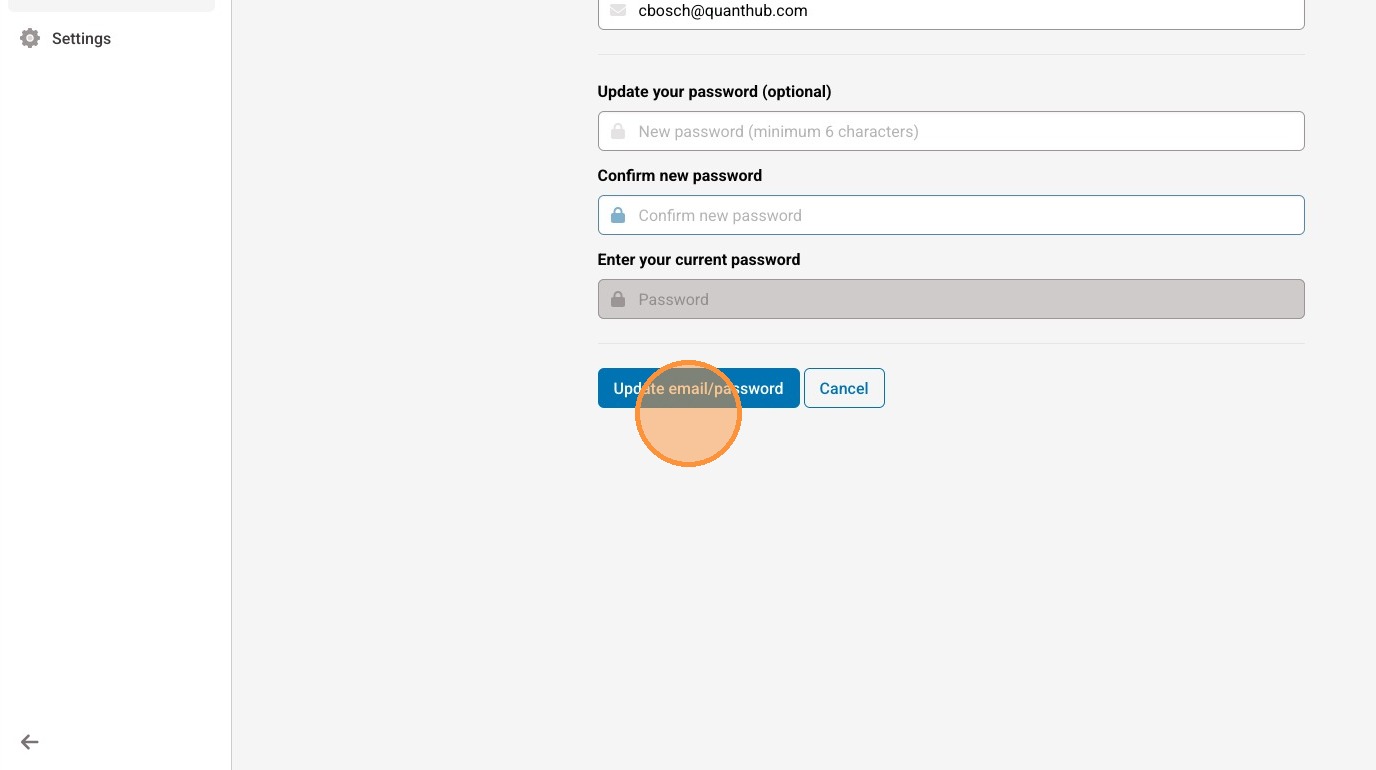Screen dimensions: 1376x770
Task: Click the lock icon in Confirm new password field
Action: pyautogui.click(x=618, y=215)
